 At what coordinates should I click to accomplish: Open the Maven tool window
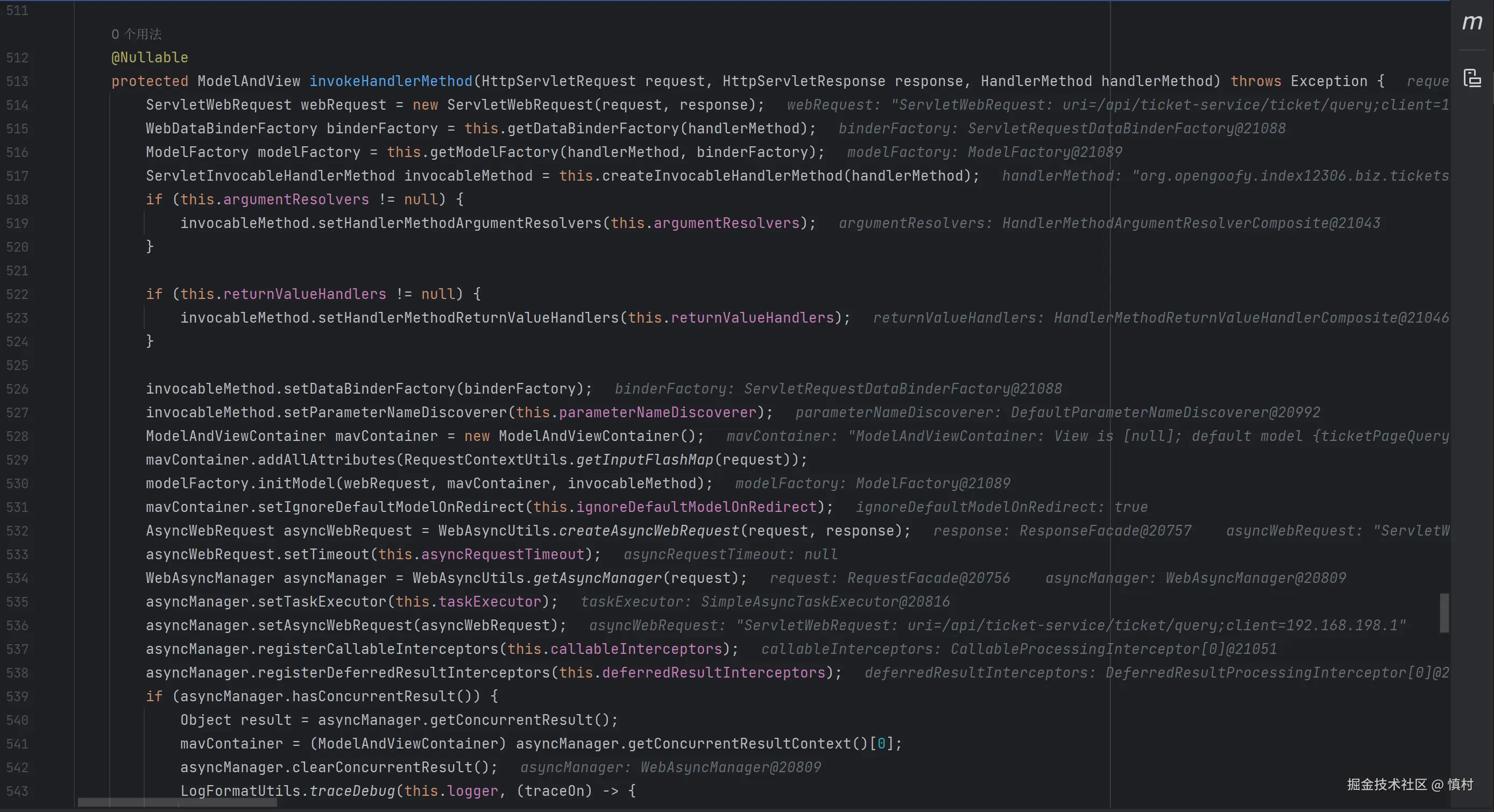[1472, 23]
